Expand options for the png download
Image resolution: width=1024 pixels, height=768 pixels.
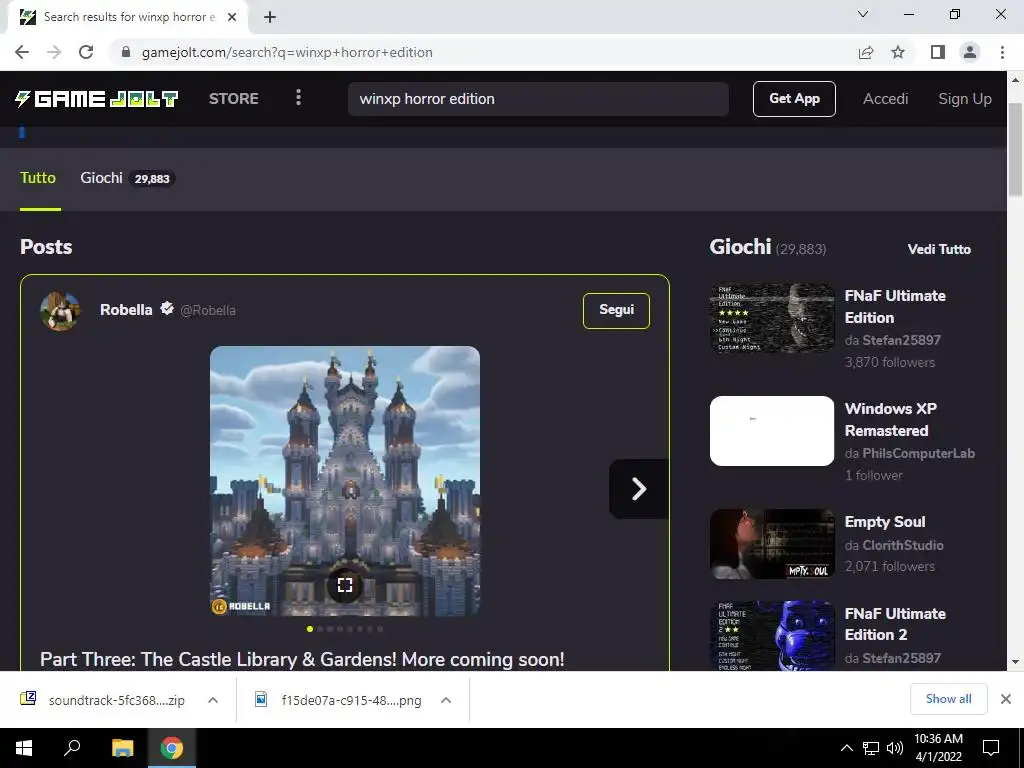446,700
